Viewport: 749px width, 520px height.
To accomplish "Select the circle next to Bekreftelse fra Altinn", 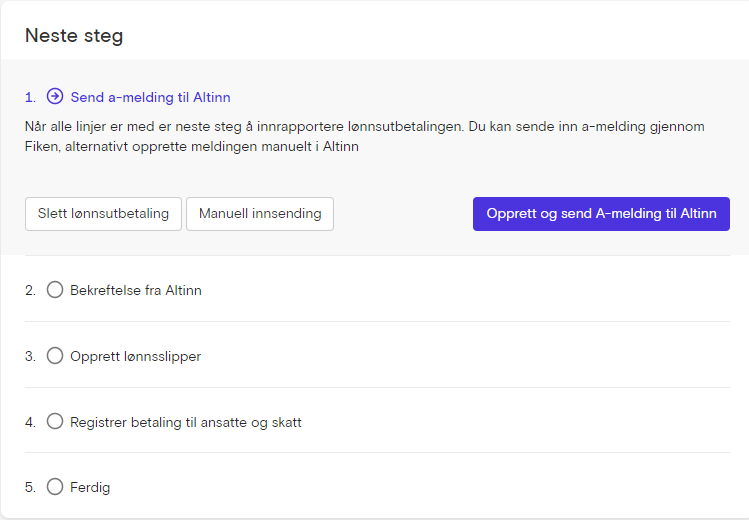I will (55, 289).
